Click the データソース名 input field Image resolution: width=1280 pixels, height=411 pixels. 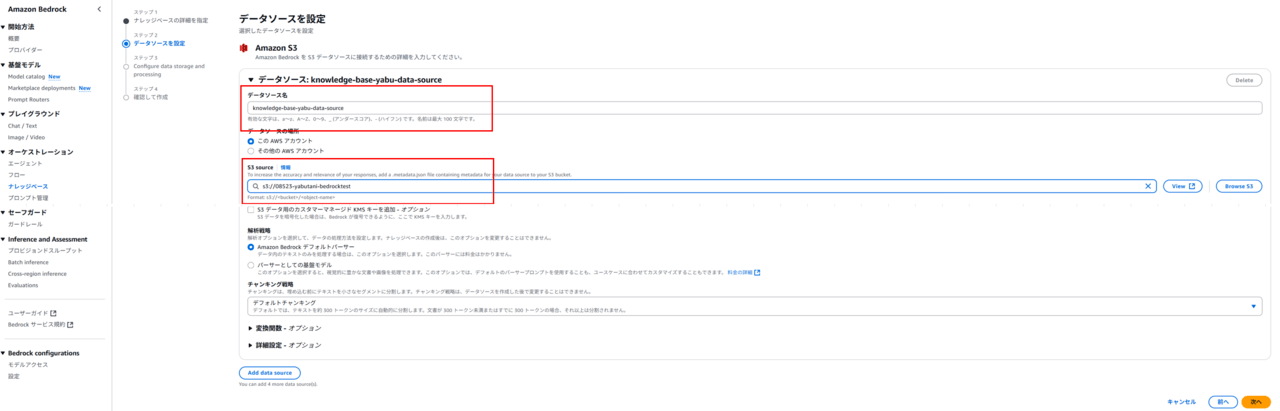coord(755,107)
